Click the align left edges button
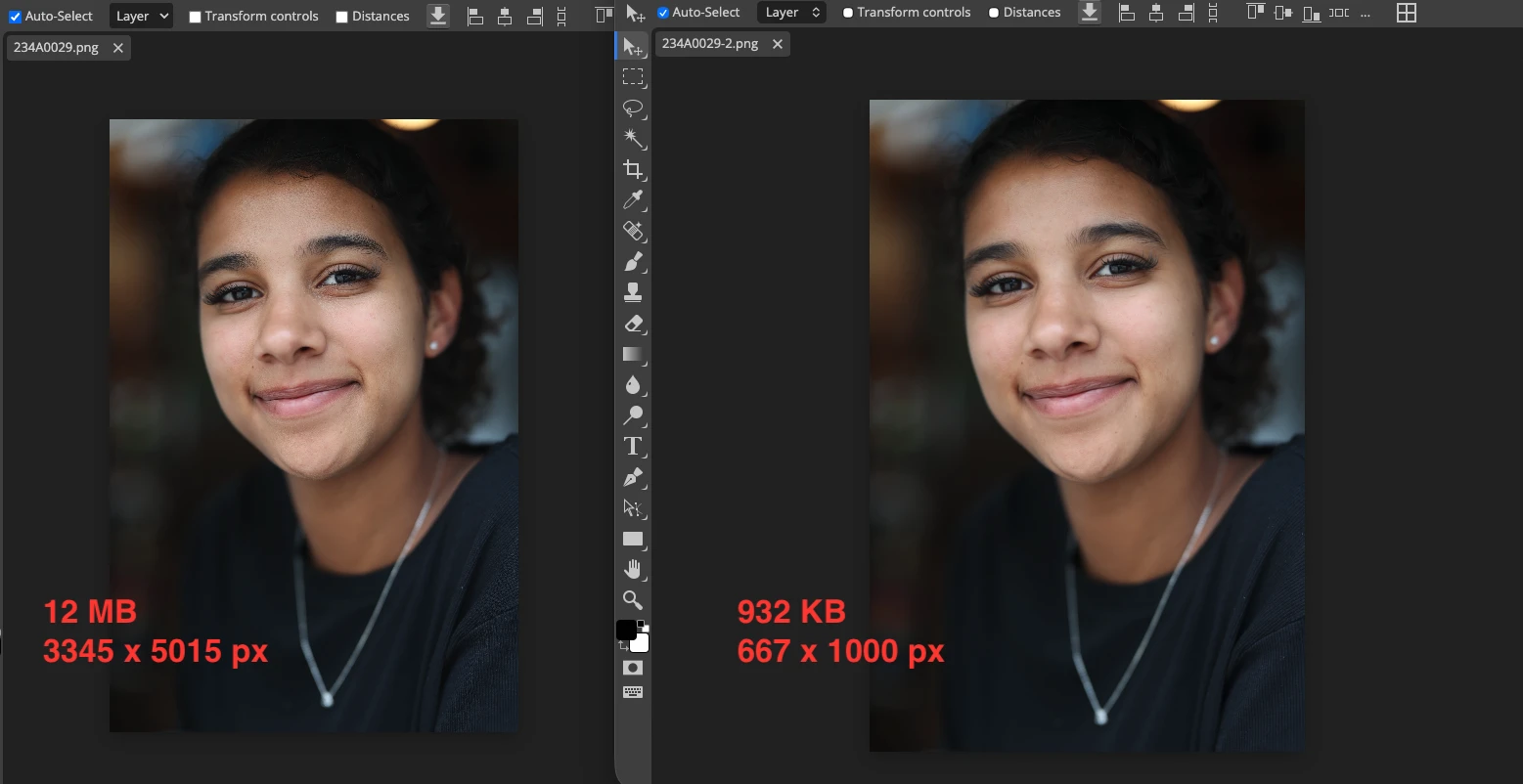Viewport: 1523px width, 784px height. [474, 16]
